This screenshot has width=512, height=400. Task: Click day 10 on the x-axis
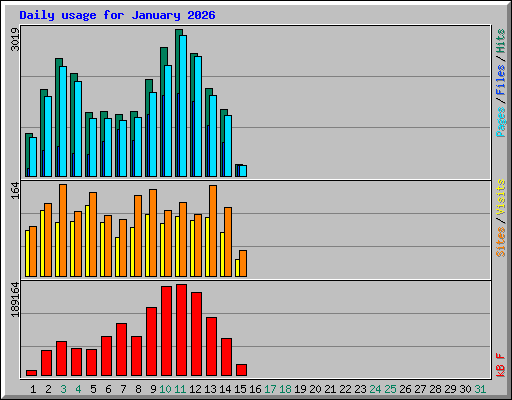165,389
